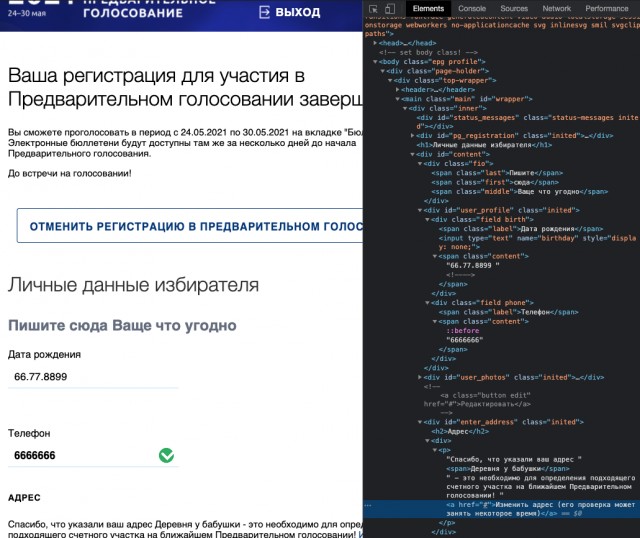Collapse the div id="enter_address" node
The image size is (640, 538).
(x=420, y=422)
